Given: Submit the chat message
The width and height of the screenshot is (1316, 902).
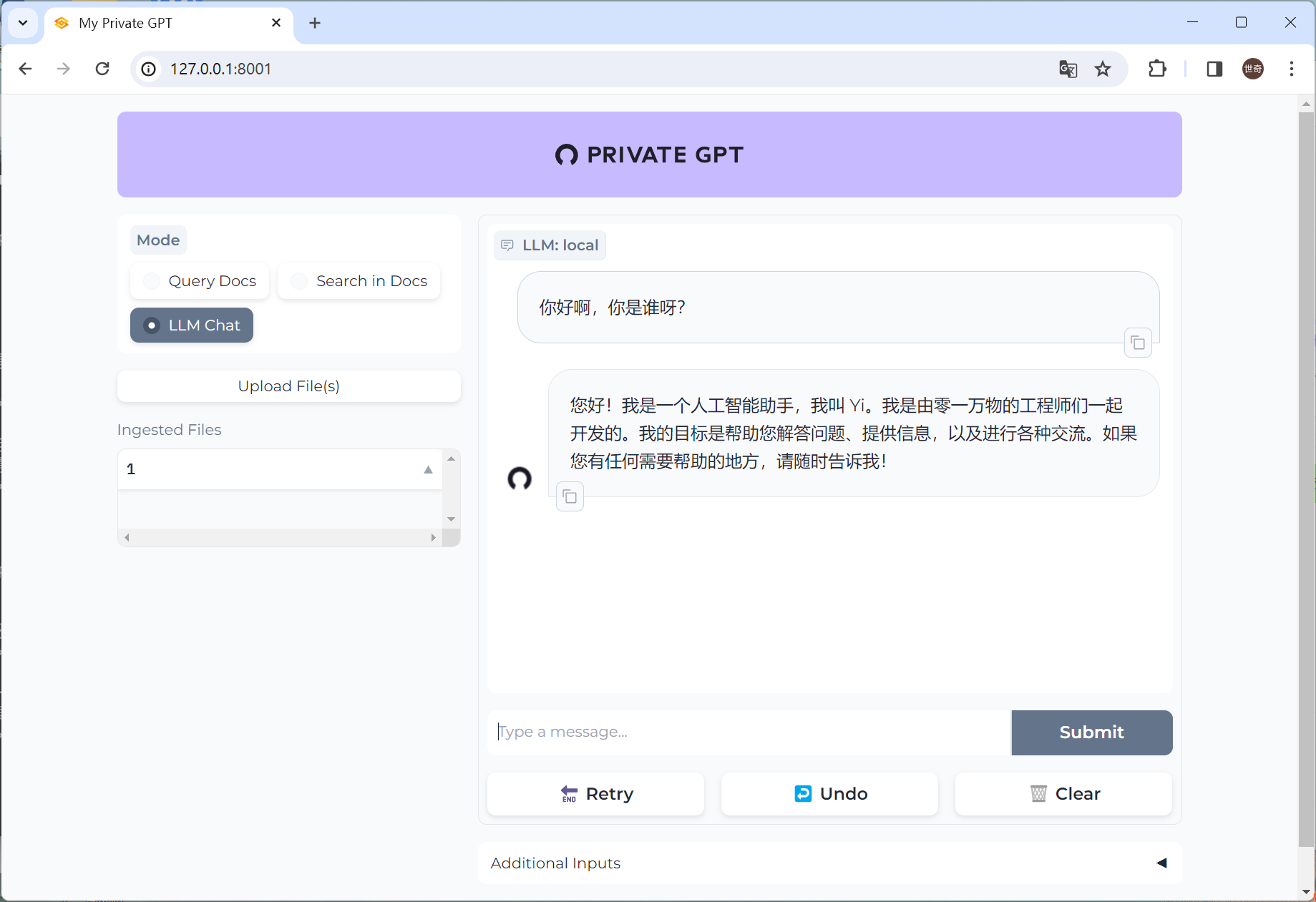Looking at the screenshot, I should pos(1092,732).
